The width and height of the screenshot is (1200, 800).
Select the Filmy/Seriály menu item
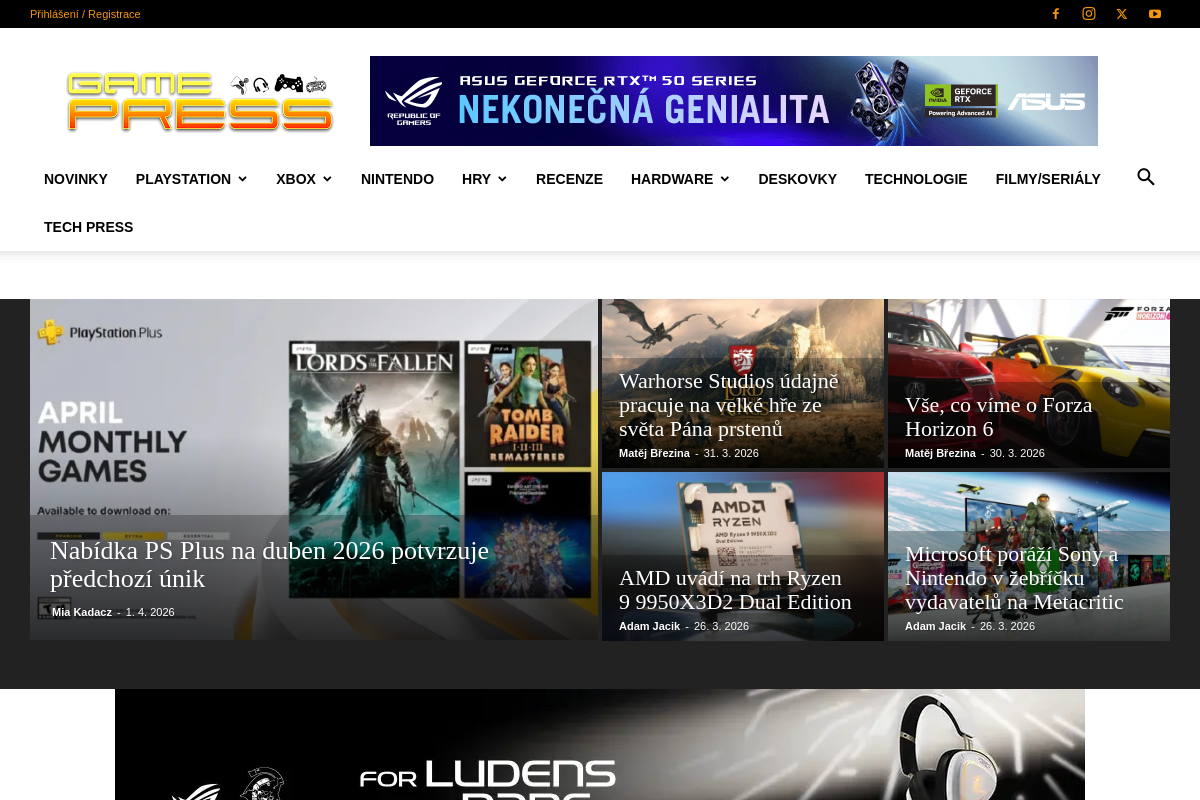pyautogui.click(x=1048, y=179)
